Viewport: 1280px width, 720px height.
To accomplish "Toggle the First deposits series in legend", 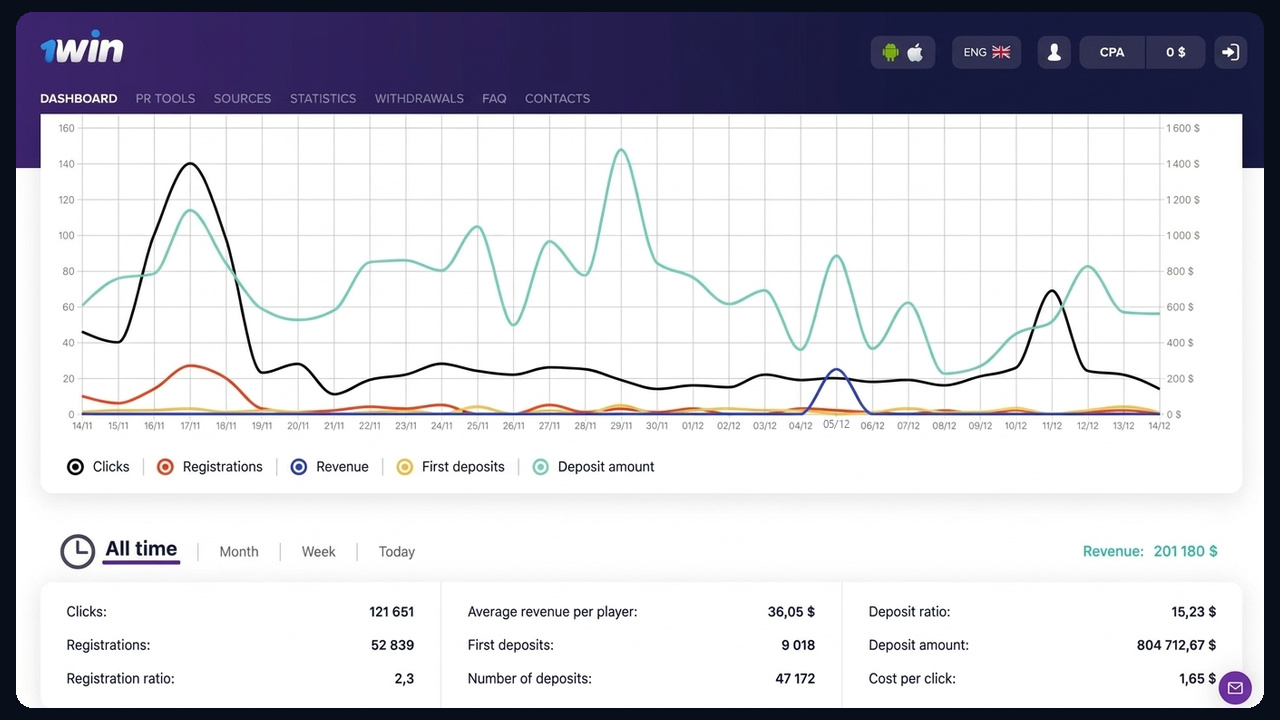I will (450, 467).
